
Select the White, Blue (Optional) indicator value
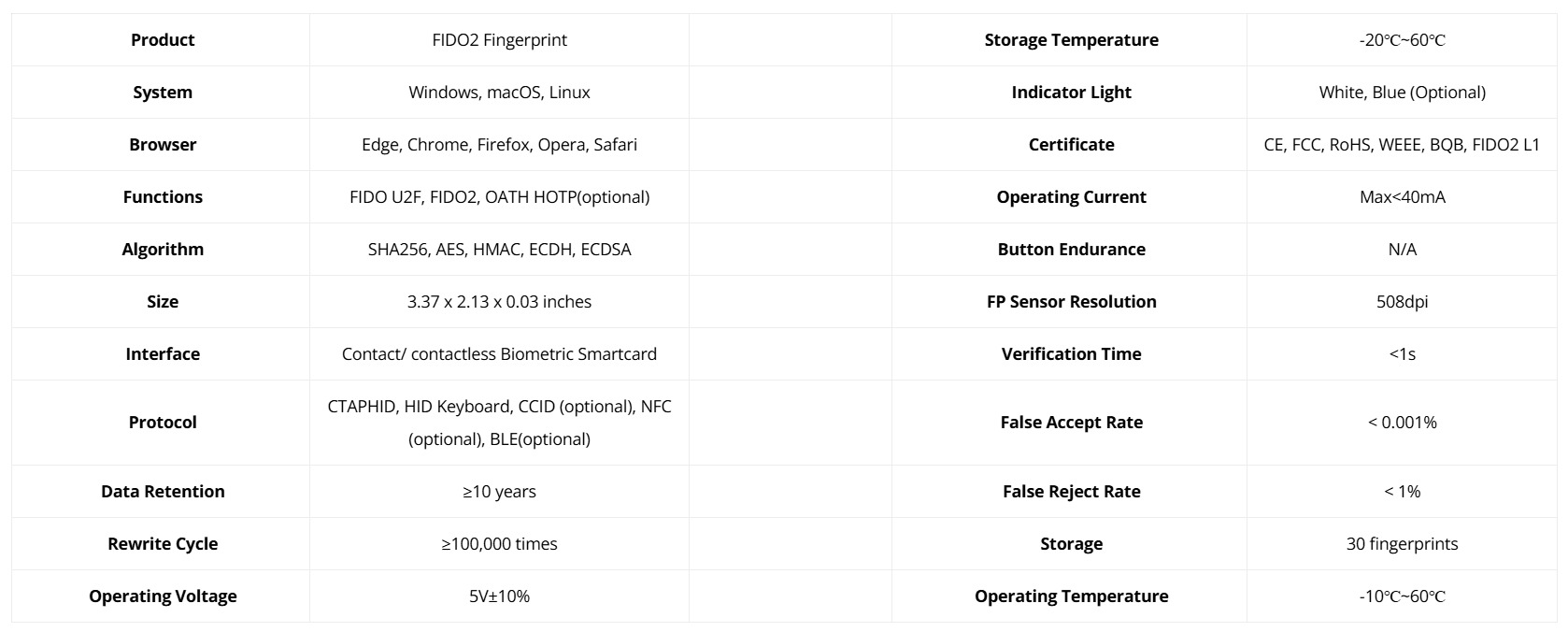click(1402, 93)
